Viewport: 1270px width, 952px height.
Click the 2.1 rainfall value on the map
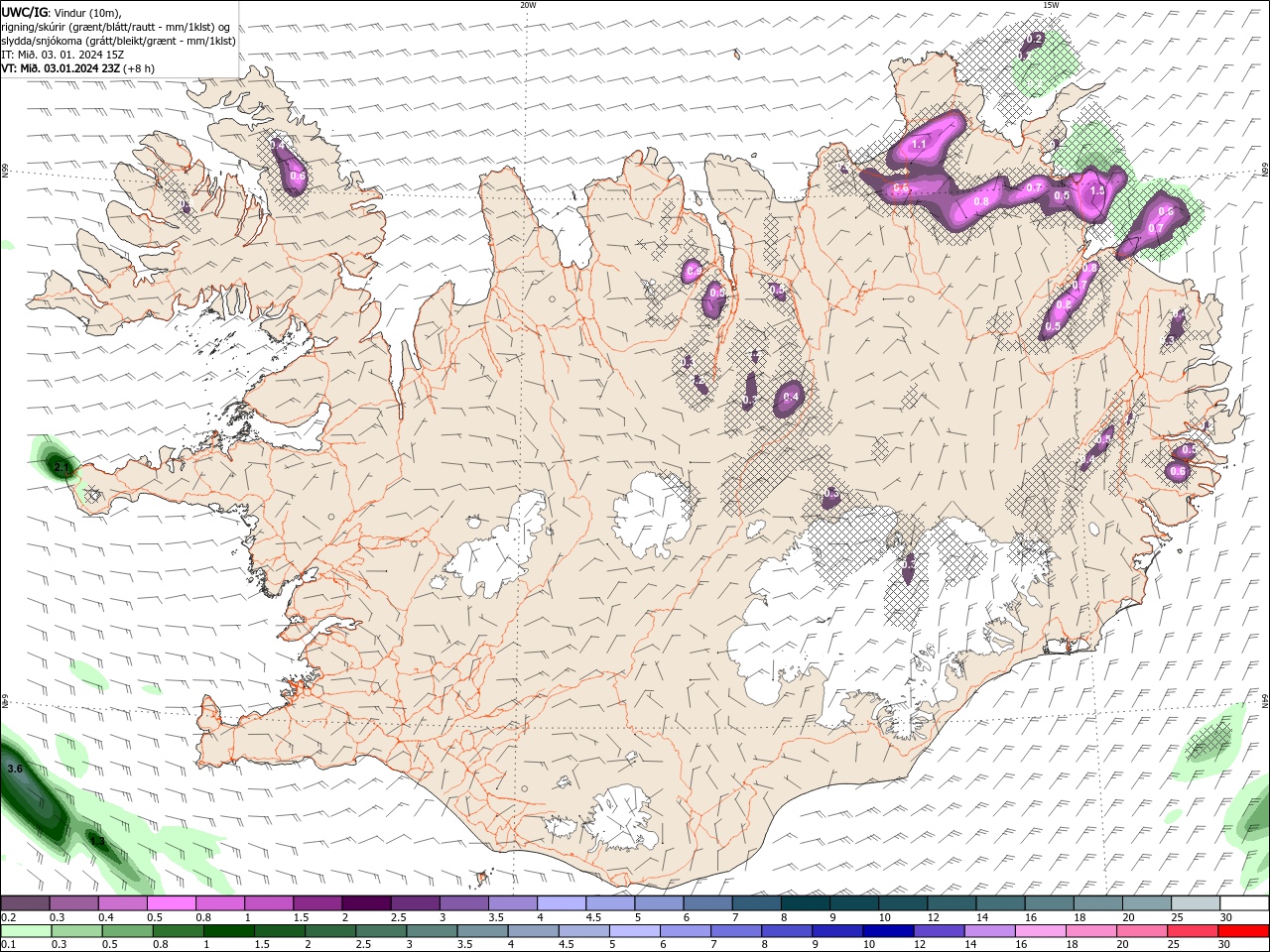click(63, 467)
